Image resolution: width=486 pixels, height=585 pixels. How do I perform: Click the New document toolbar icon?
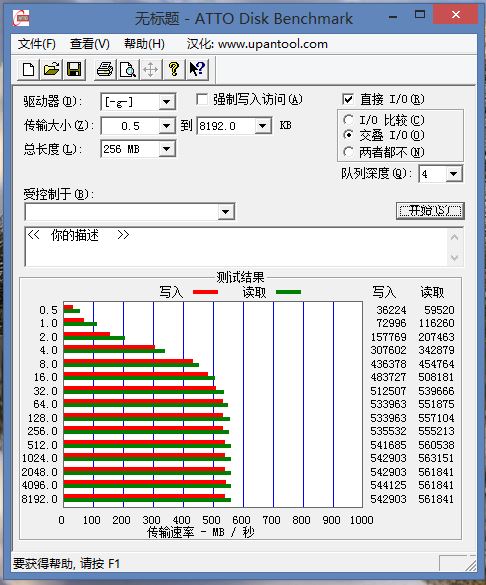pyautogui.click(x=28, y=69)
